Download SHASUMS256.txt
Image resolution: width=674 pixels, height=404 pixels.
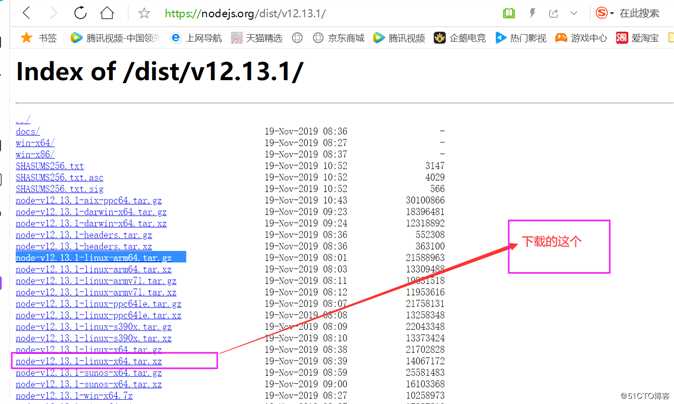(50, 166)
